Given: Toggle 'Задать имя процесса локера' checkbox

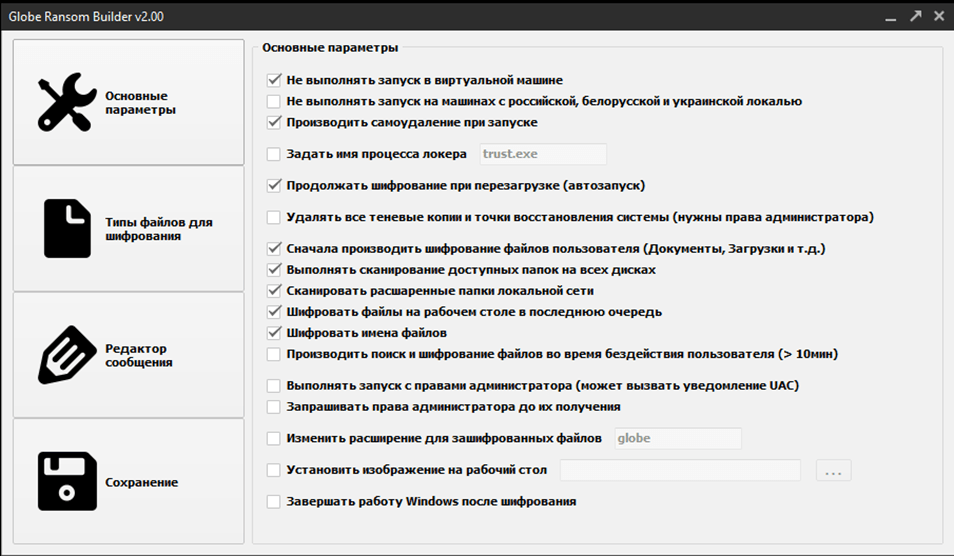Looking at the screenshot, I should 274,154.
